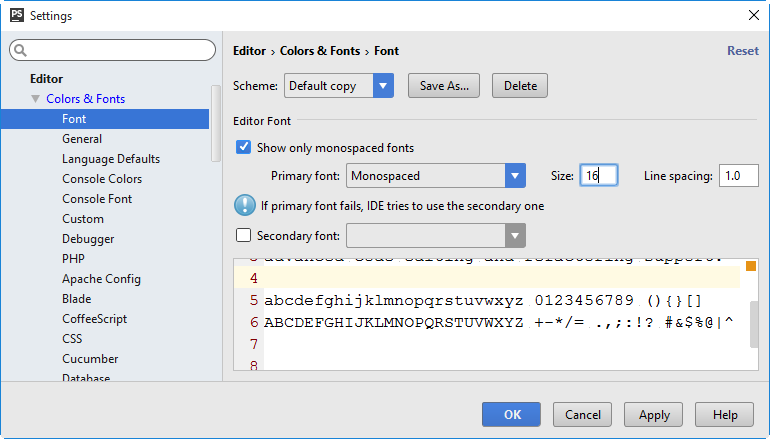Uncheck Show only monospaced fonts
Screen dimensions: 770x439
pyautogui.click(x=243, y=148)
